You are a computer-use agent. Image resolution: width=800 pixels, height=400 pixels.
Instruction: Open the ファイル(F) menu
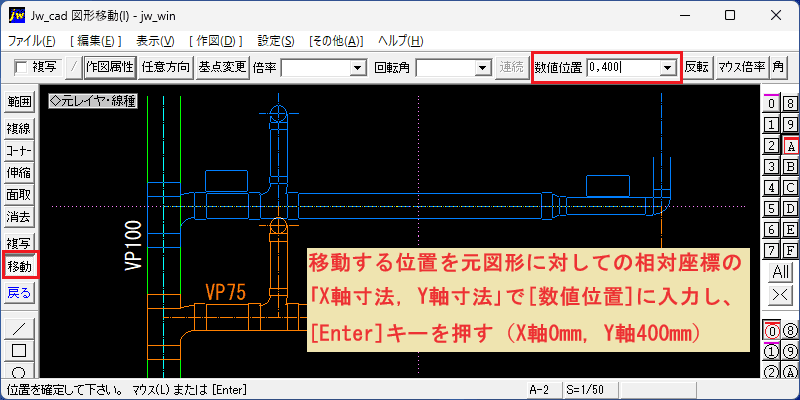[32, 41]
